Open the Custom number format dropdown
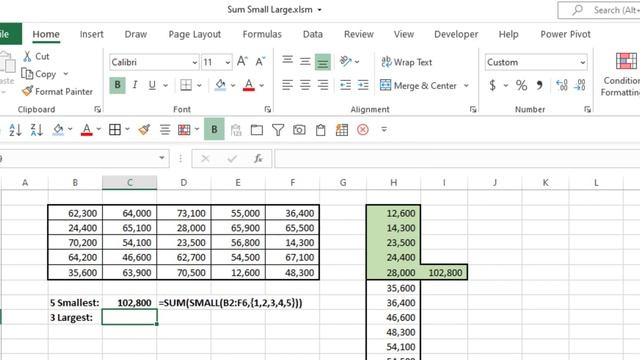The width and height of the screenshot is (640, 360). pos(582,62)
